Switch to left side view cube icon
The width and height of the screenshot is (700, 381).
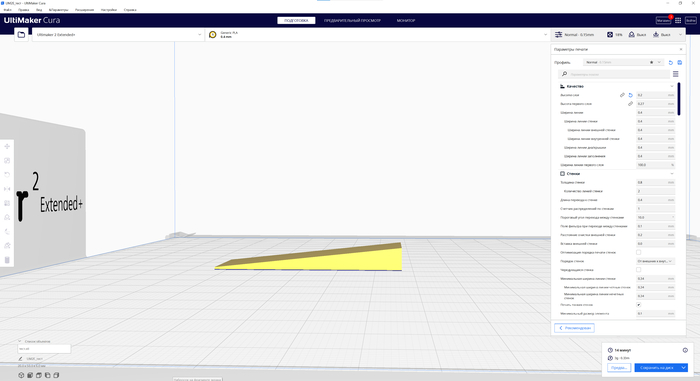point(47,375)
